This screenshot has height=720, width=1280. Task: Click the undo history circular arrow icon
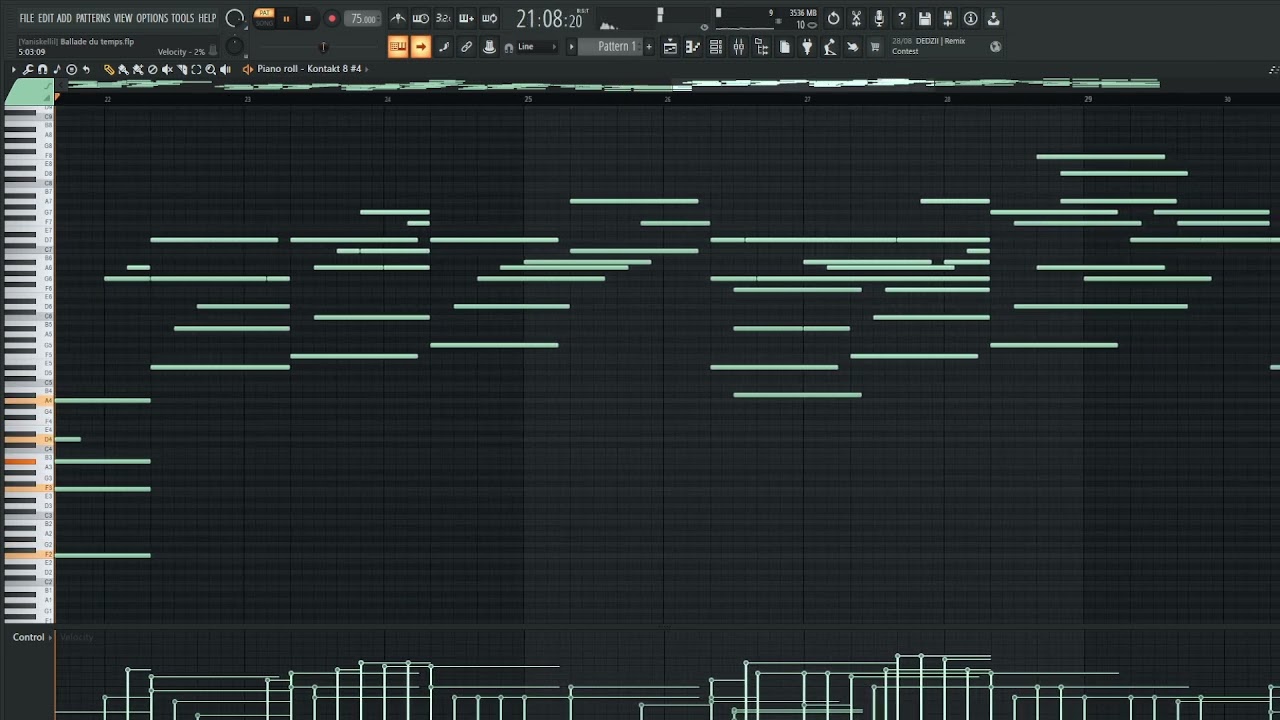[x=833, y=19]
